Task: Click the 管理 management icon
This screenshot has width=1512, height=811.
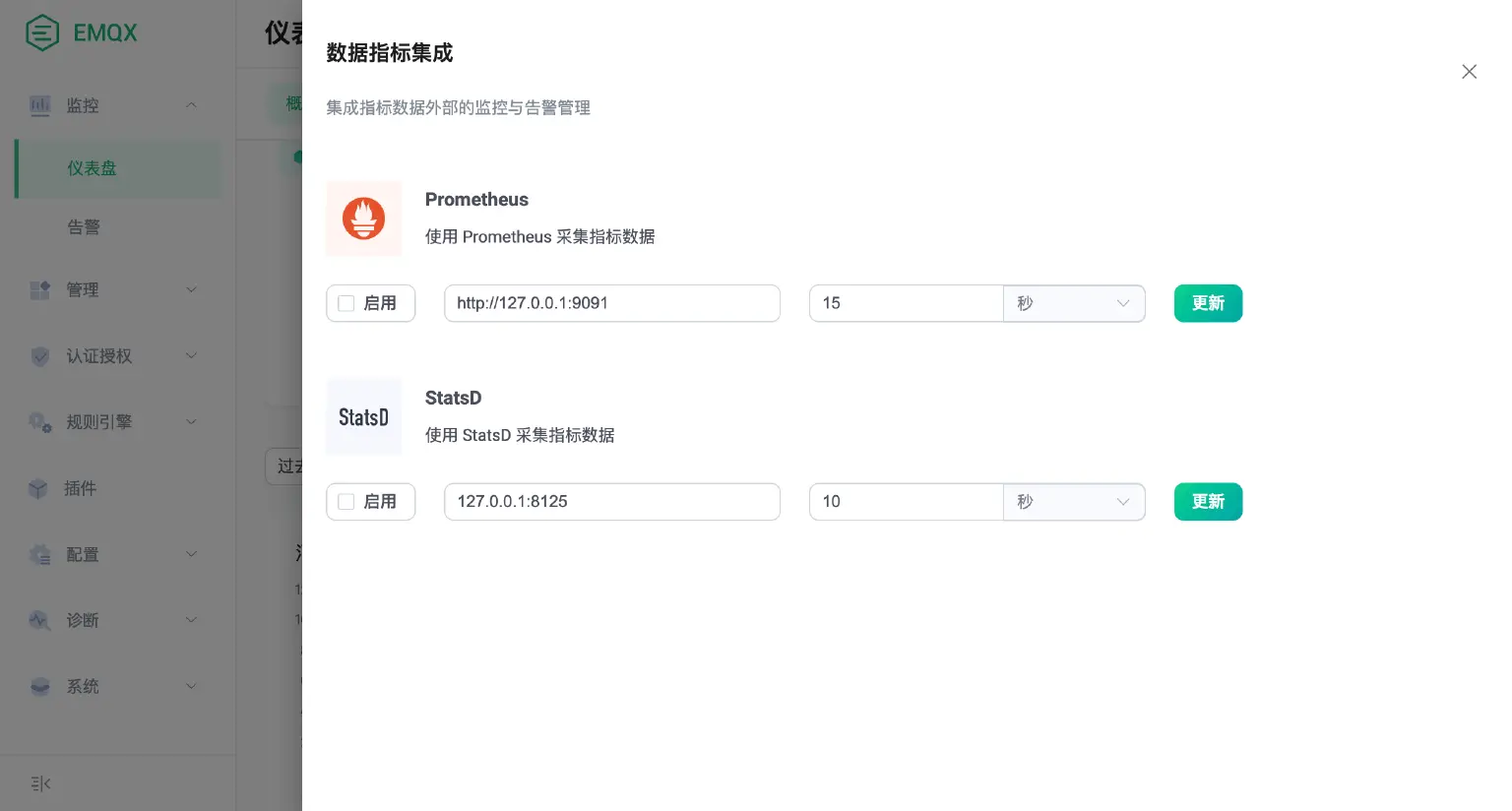Action: pyautogui.click(x=39, y=289)
